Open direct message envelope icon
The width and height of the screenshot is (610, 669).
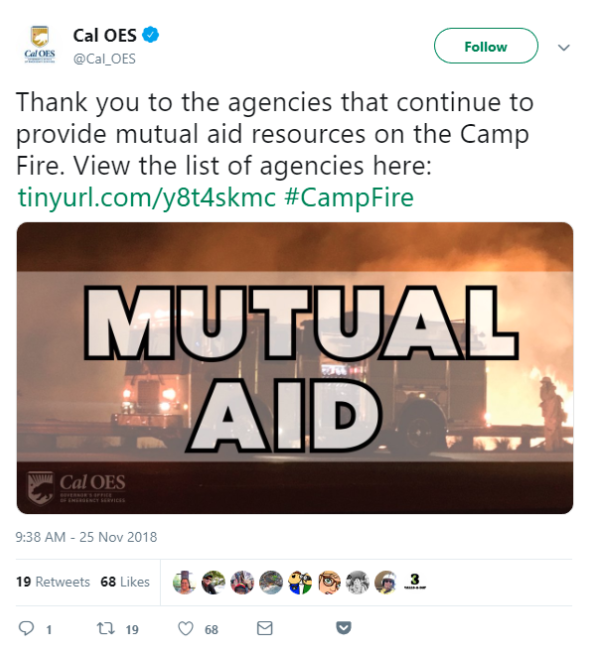click(x=264, y=628)
